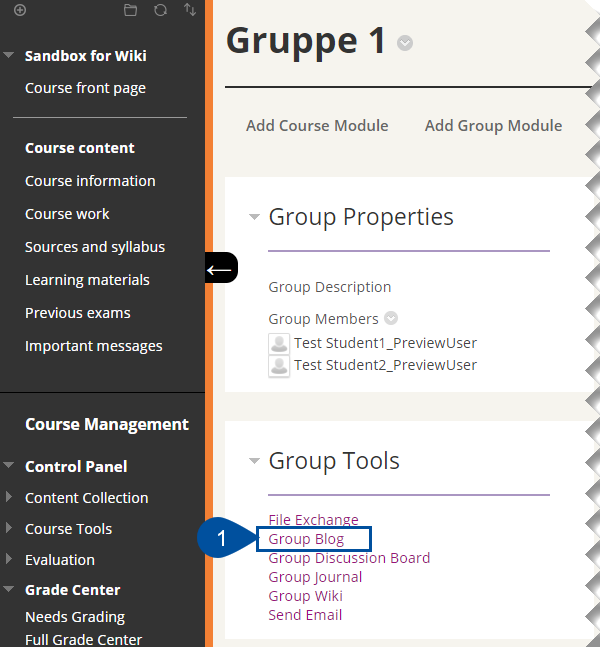The width and height of the screenshot is (600, 647).
Task: Collapse the Group Properties module
Action: [255, 217]
